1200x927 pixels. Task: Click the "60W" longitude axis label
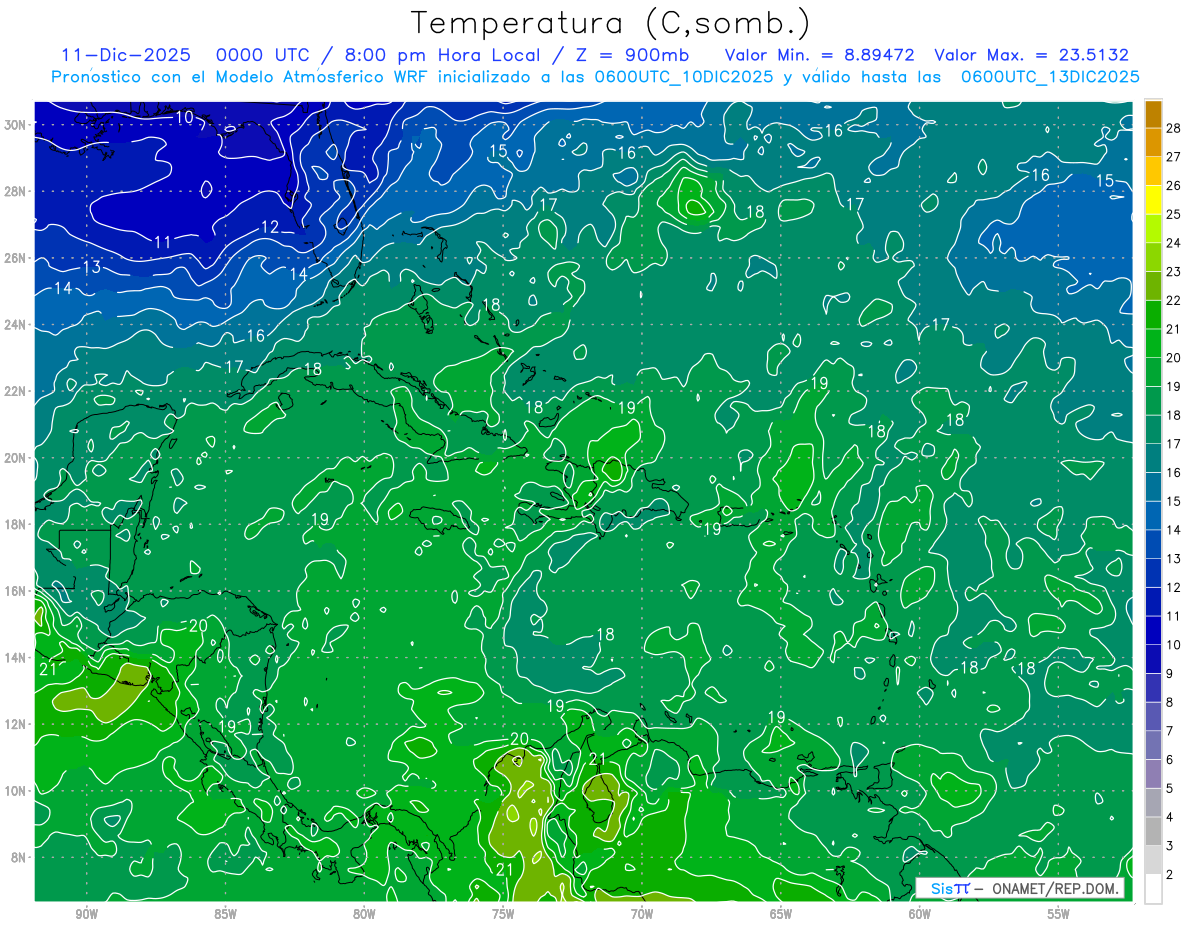tap(920, 914)
